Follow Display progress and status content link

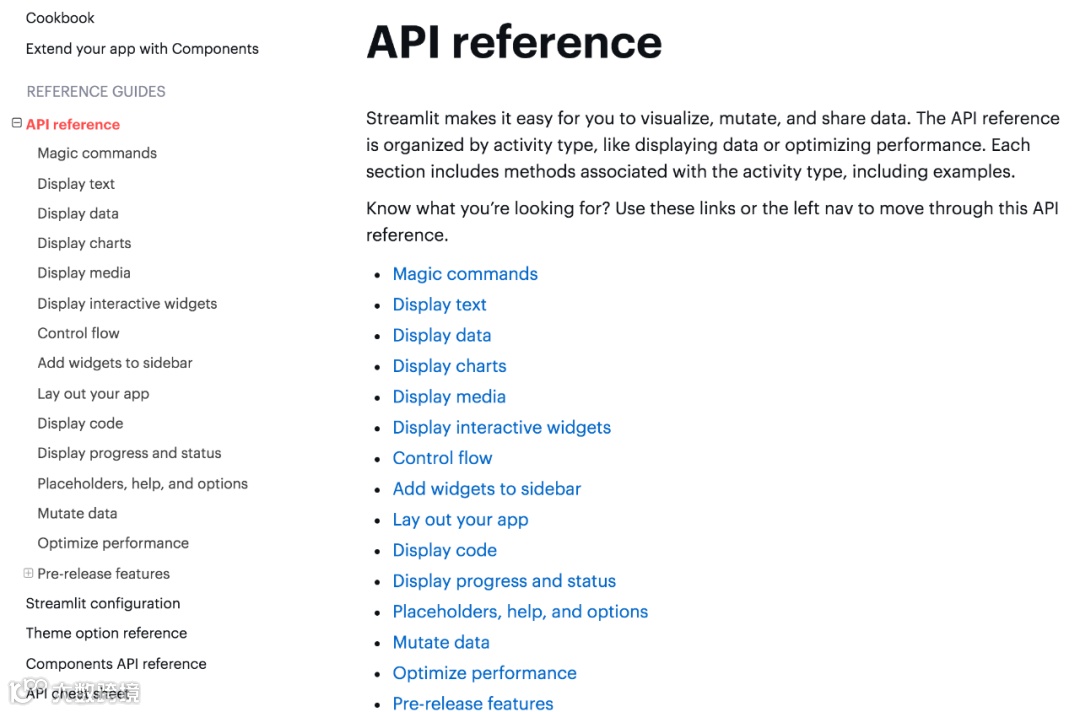click(x=504, y=581)
